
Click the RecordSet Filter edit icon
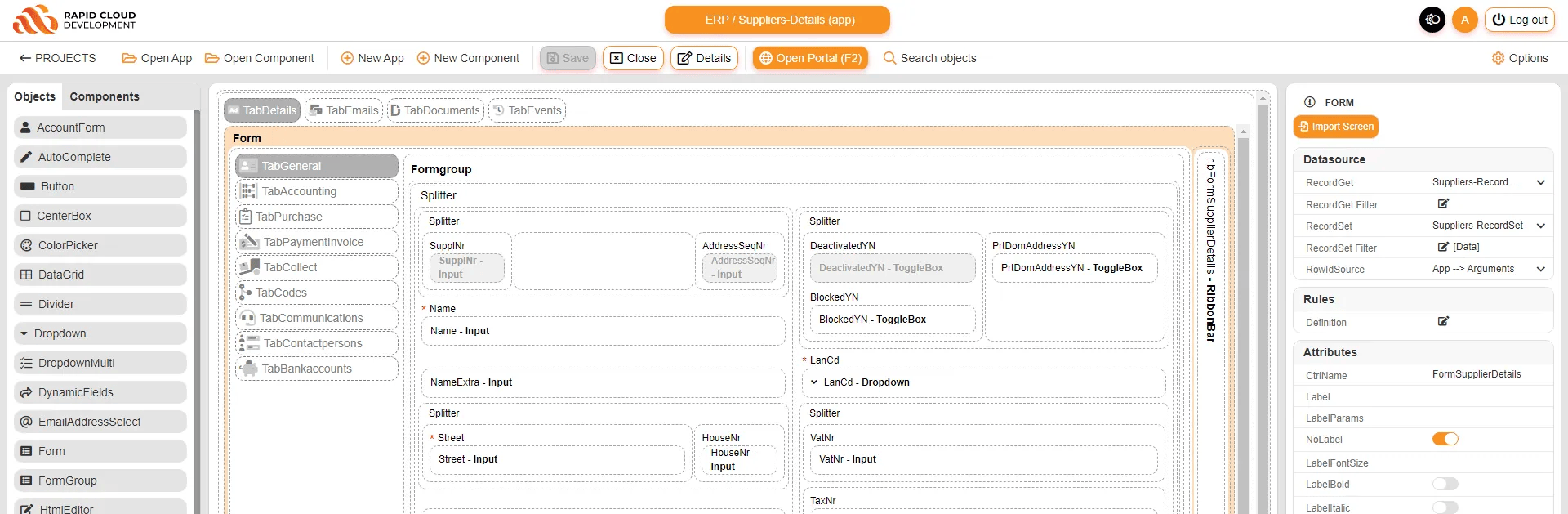click(1443, 247)
